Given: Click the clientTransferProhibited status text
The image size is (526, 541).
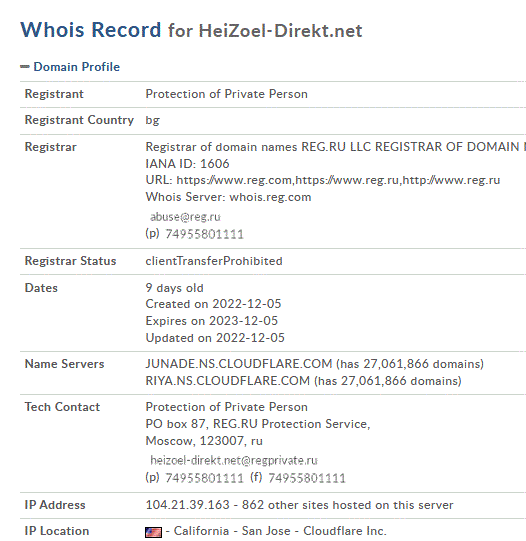Looking at the screenshot, I should coord(214,261).
